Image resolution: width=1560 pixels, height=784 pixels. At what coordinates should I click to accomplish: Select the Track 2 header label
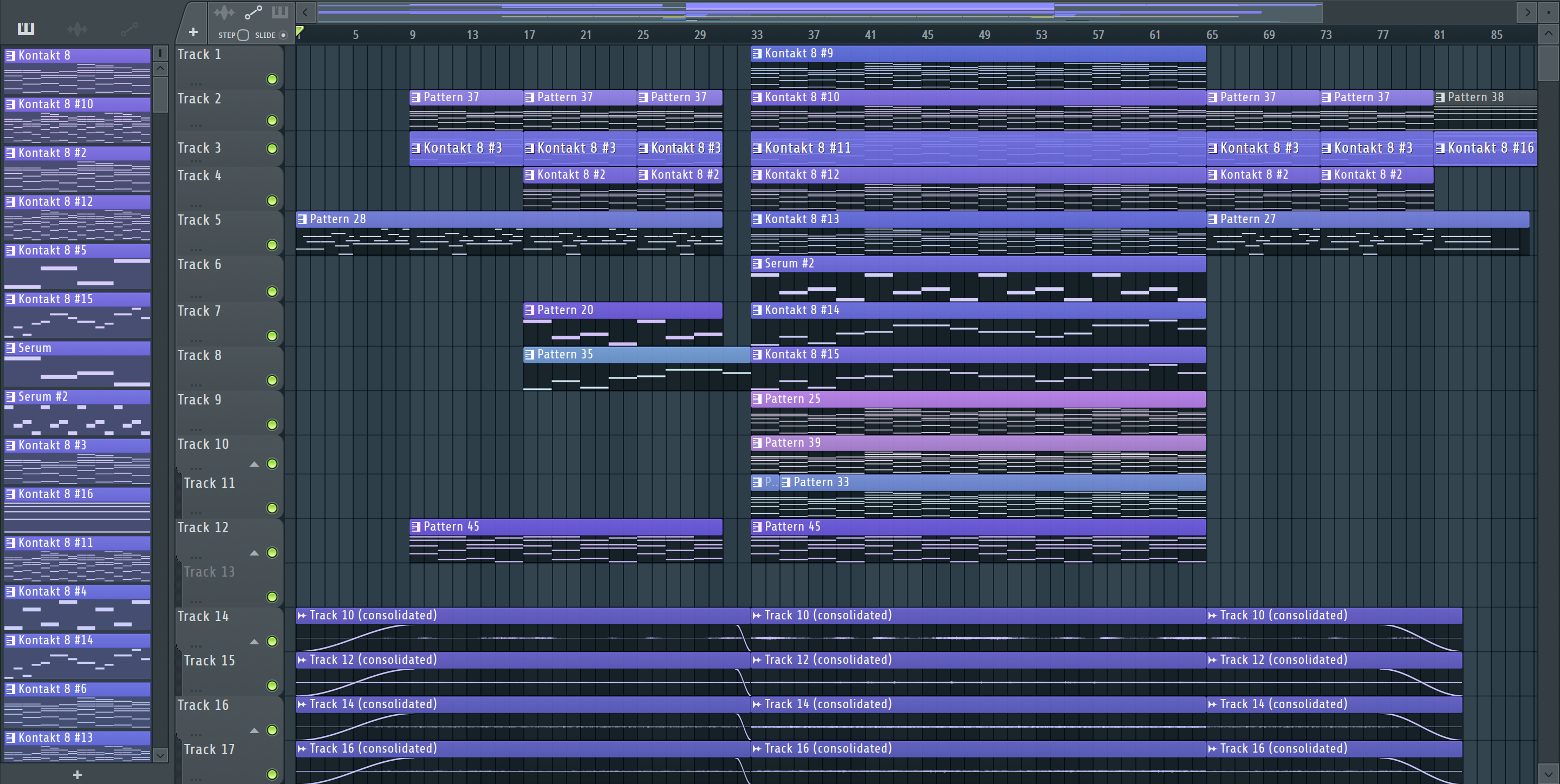tap(199, 99)
